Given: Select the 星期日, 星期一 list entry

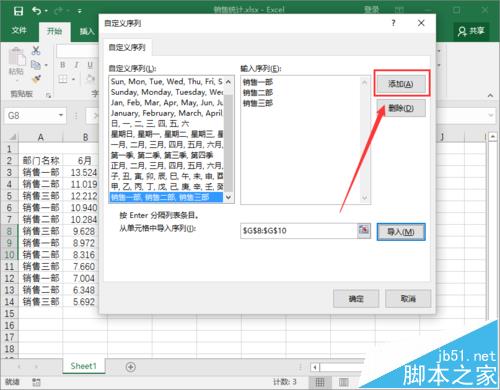Looking at the screenshot, I should point(167,134).
